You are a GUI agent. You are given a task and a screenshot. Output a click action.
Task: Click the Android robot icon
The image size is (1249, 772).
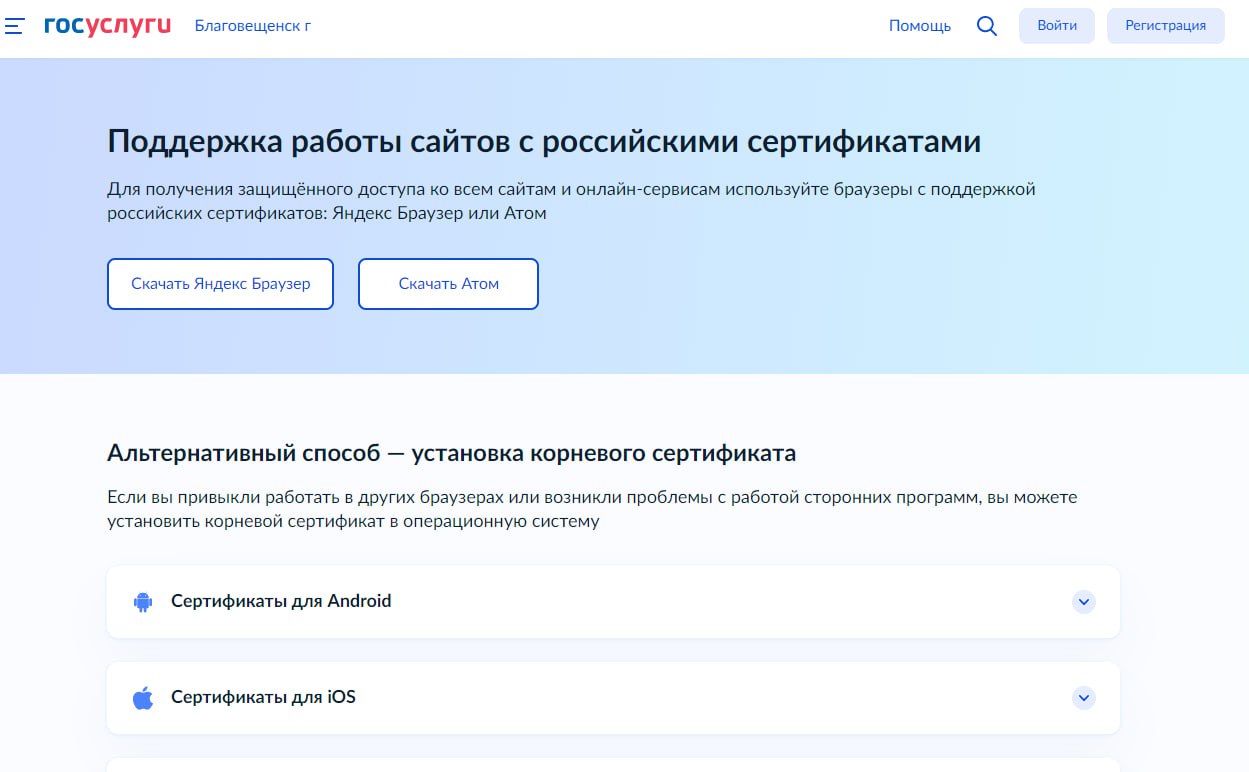click(x=143, y=602)
